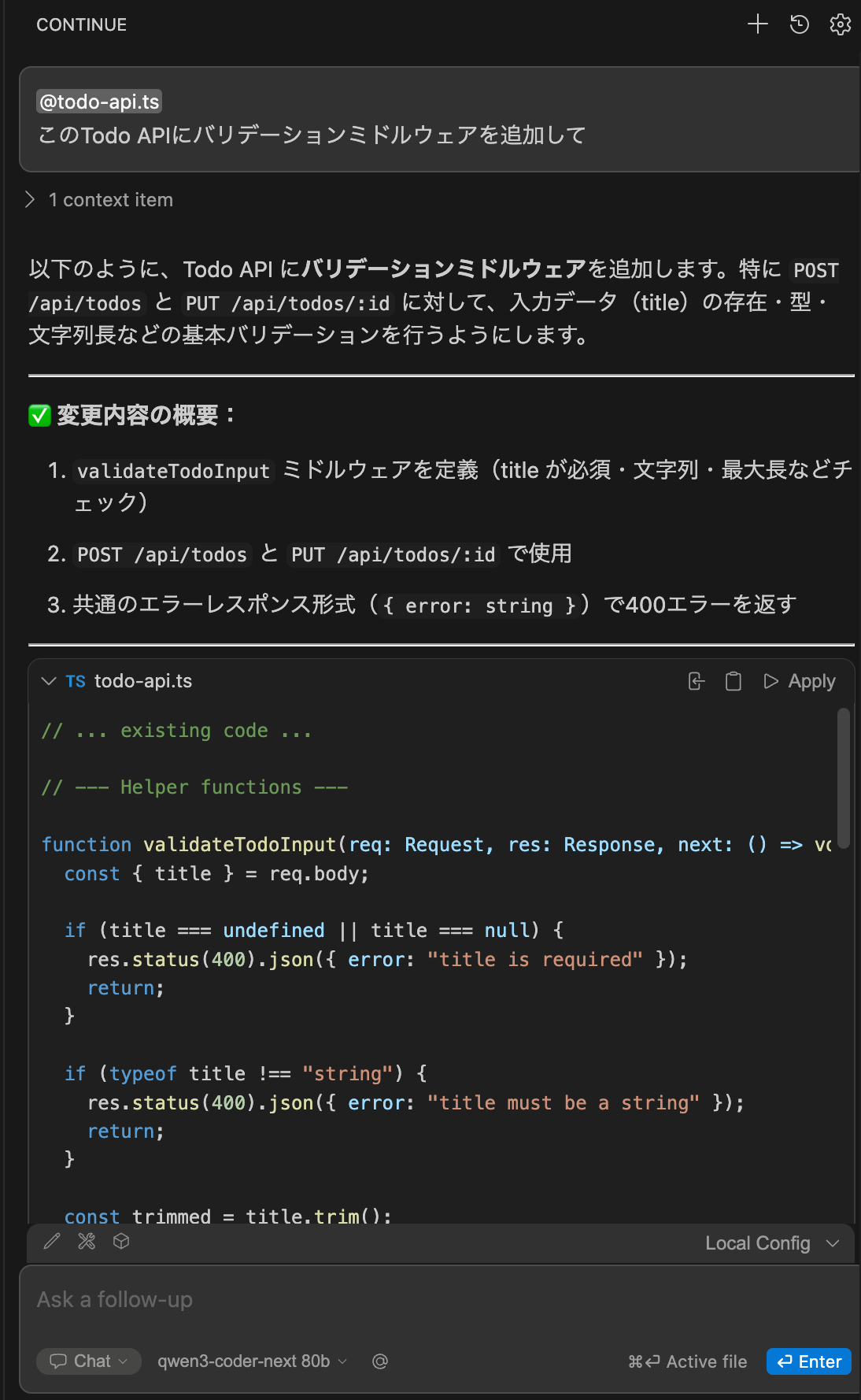This screenshot has width=861, height=1400.
Task: Open the tools icon in the bottom toolbar
Action: (x=87, y=1243)
